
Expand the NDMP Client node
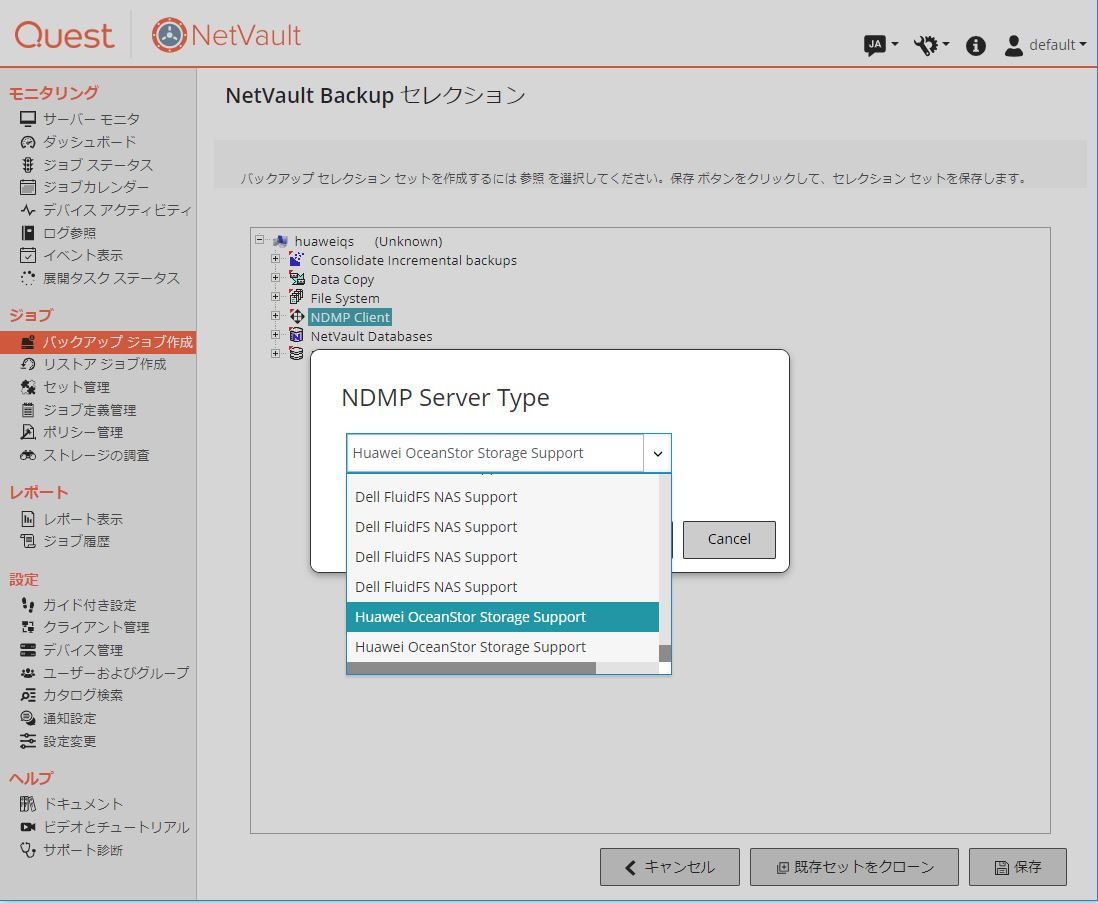[x=275, y=316]
